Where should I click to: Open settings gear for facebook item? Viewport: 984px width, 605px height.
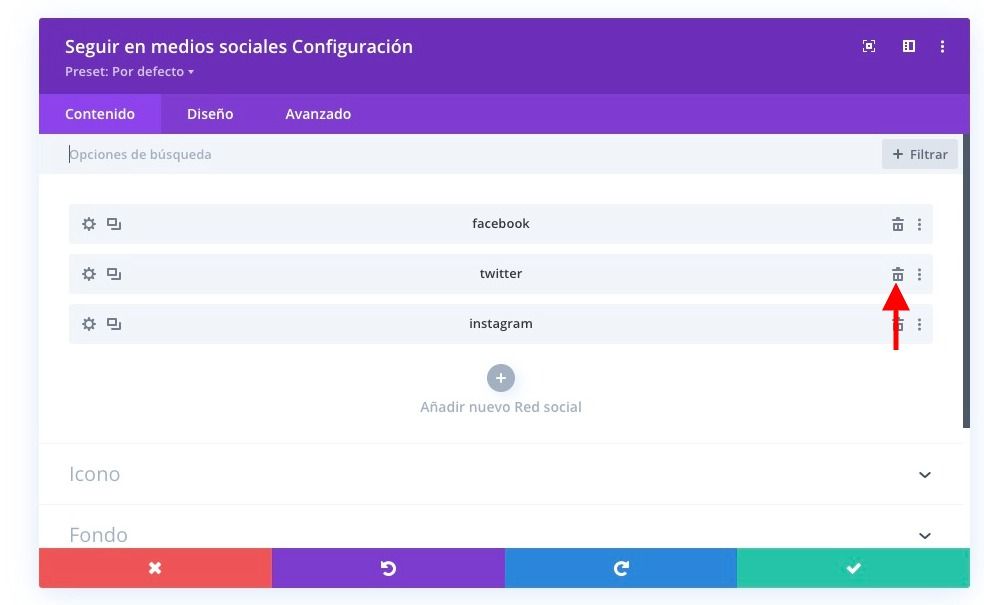click(89, 224)
